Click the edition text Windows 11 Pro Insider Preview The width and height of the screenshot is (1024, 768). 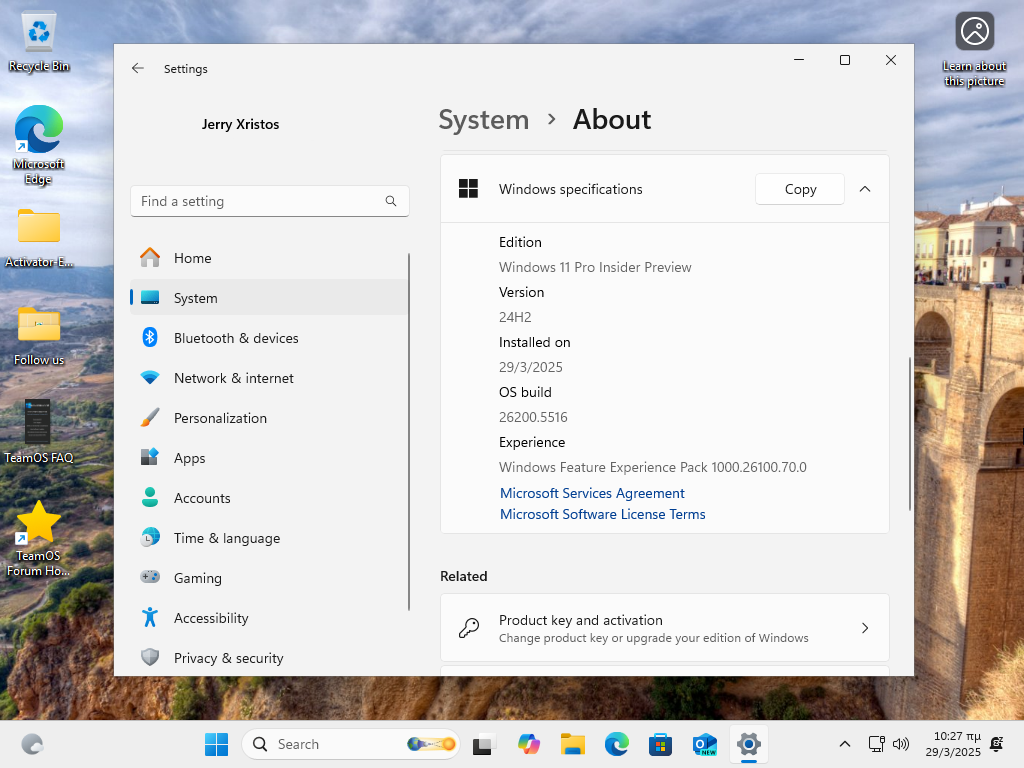[595, 267]
